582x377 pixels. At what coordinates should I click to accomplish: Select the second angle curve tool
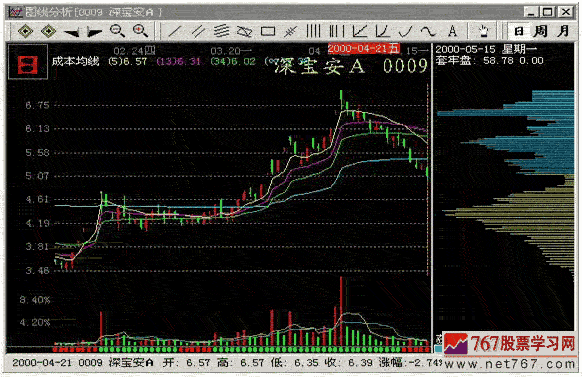pos(382,31)
